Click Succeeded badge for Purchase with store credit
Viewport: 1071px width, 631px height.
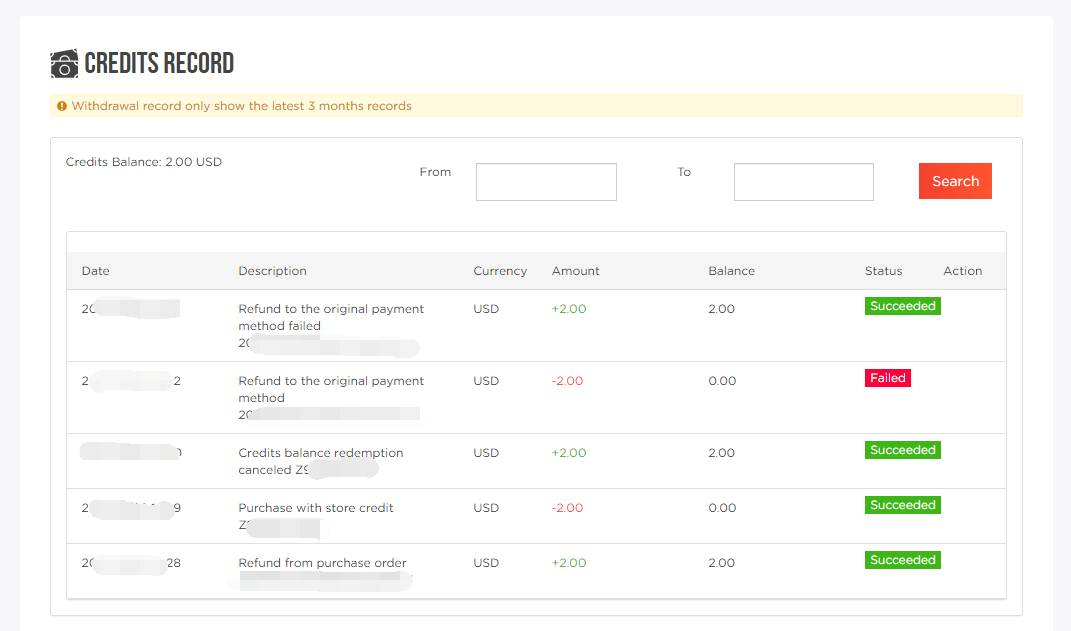(902, 505)
